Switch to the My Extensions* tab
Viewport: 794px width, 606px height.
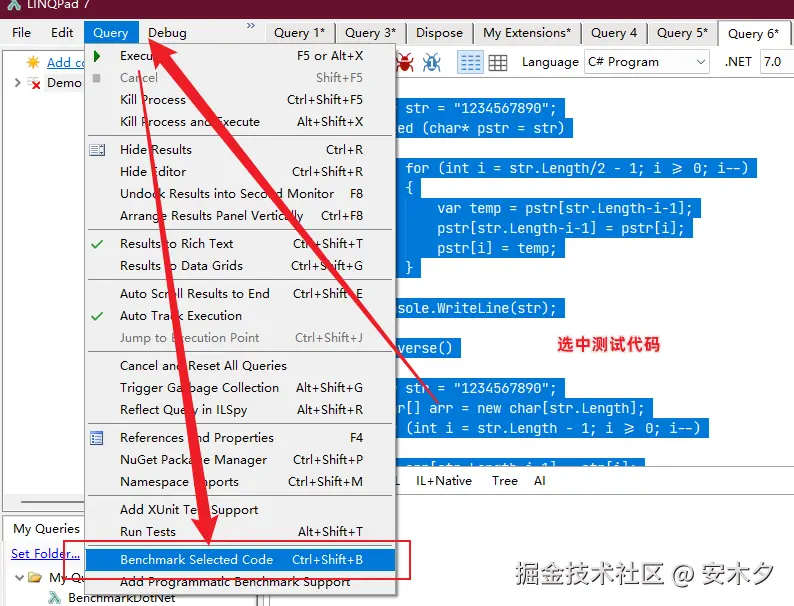tap(527, 33)
